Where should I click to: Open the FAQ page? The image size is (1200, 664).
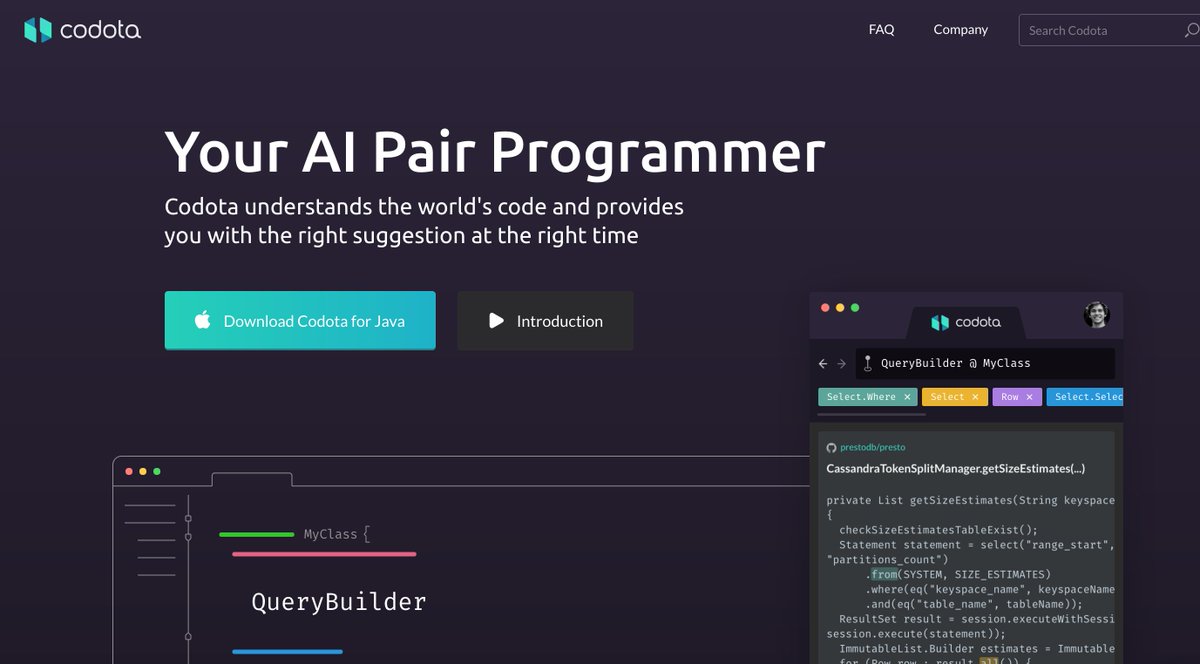click(x=881, y=30)
